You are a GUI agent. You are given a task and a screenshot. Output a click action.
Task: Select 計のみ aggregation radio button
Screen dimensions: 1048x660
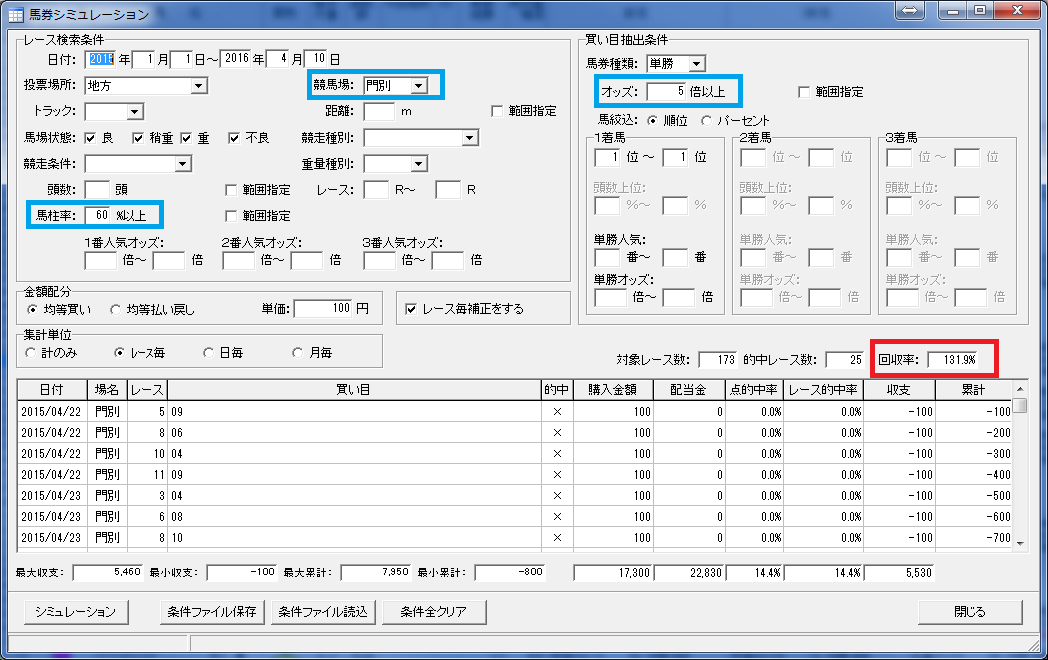coord(30,352)
